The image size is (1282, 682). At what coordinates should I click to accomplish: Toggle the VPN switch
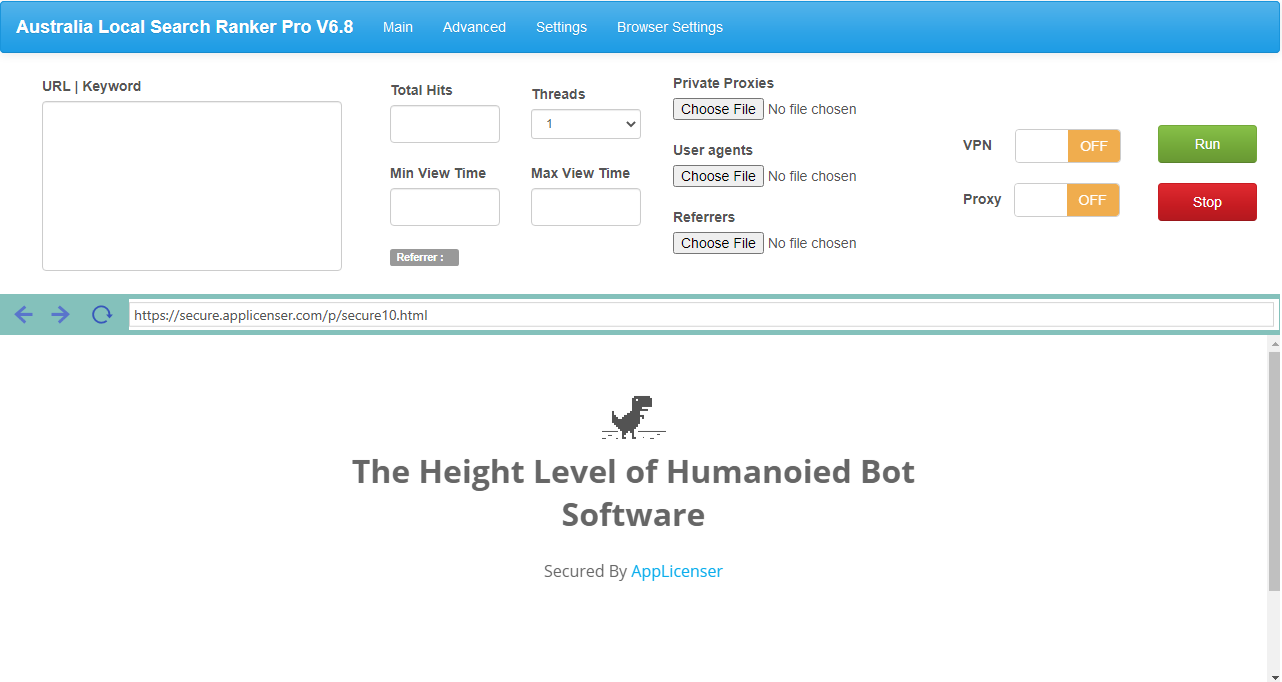(1068, 146)
